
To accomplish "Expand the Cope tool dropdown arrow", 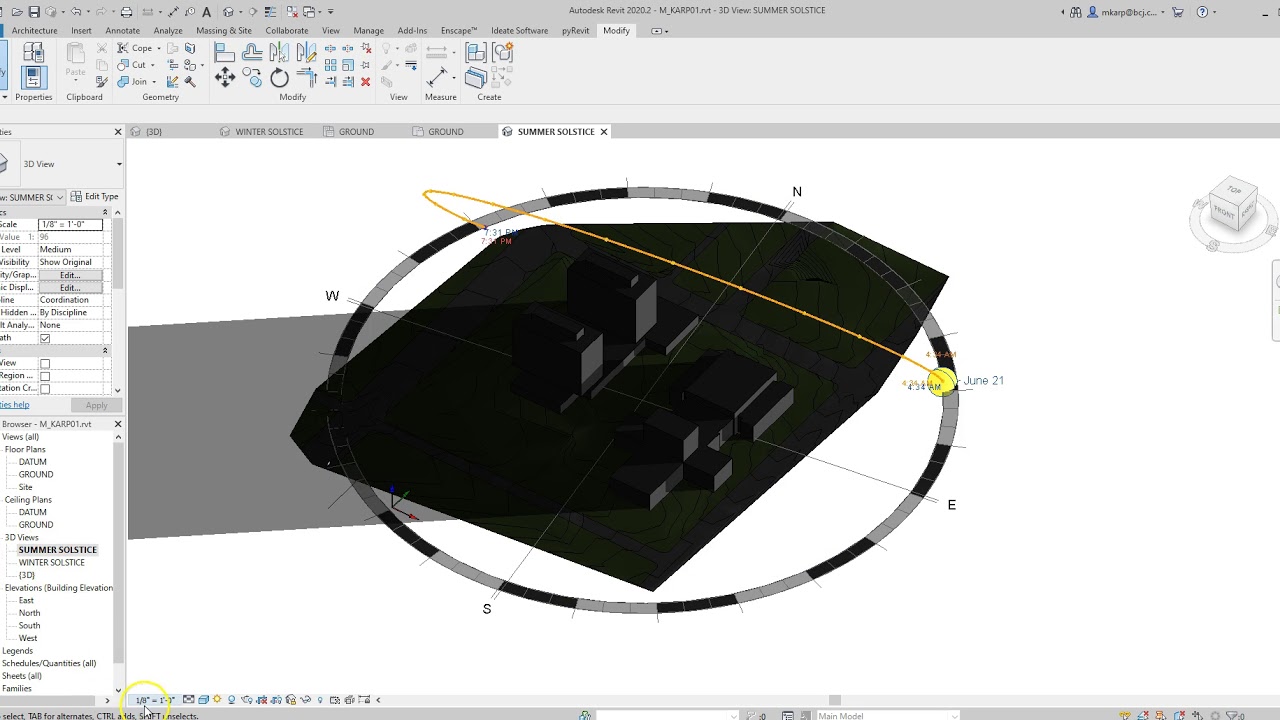I will click(x=159, y=48).
